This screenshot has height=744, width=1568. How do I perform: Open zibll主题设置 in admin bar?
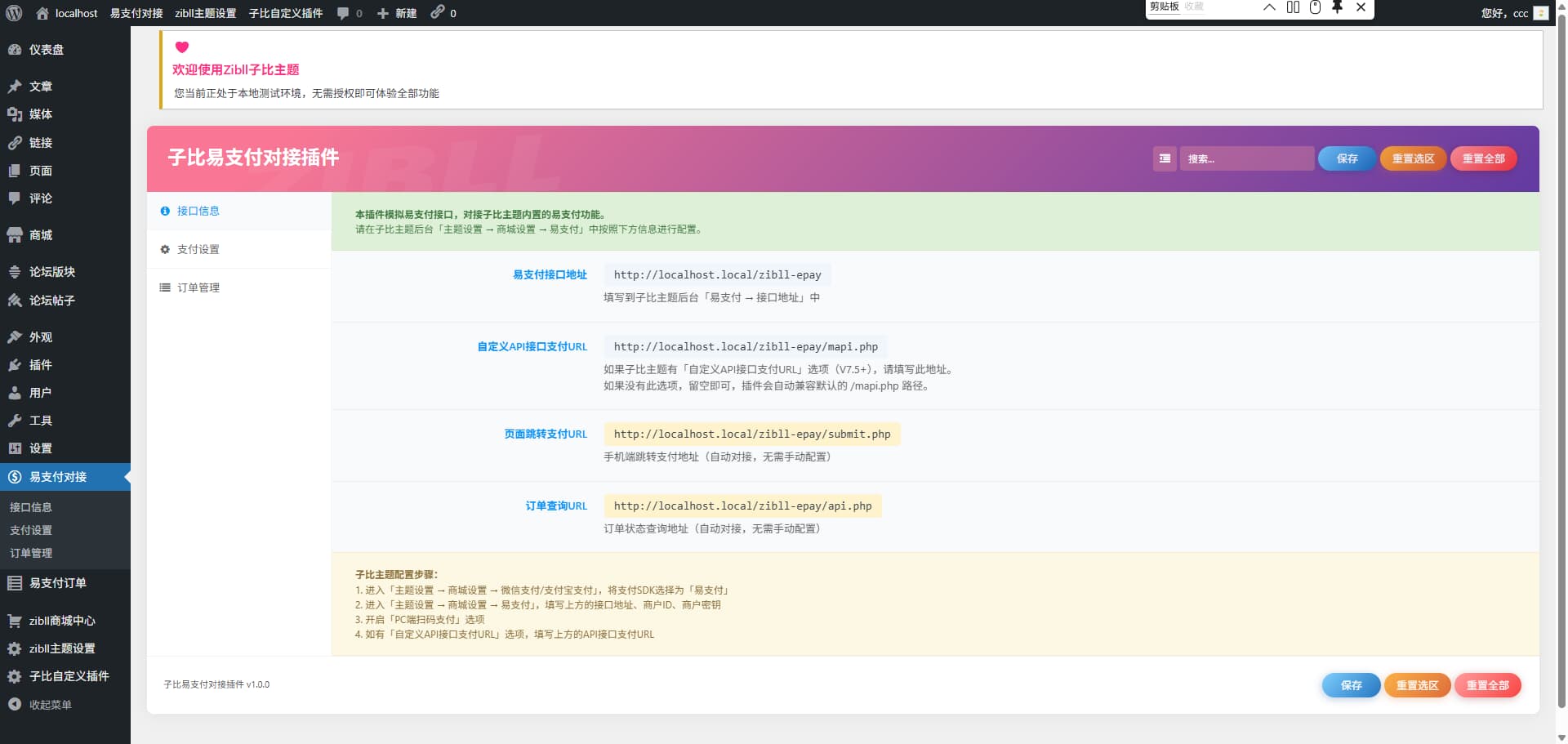point(205,13)
